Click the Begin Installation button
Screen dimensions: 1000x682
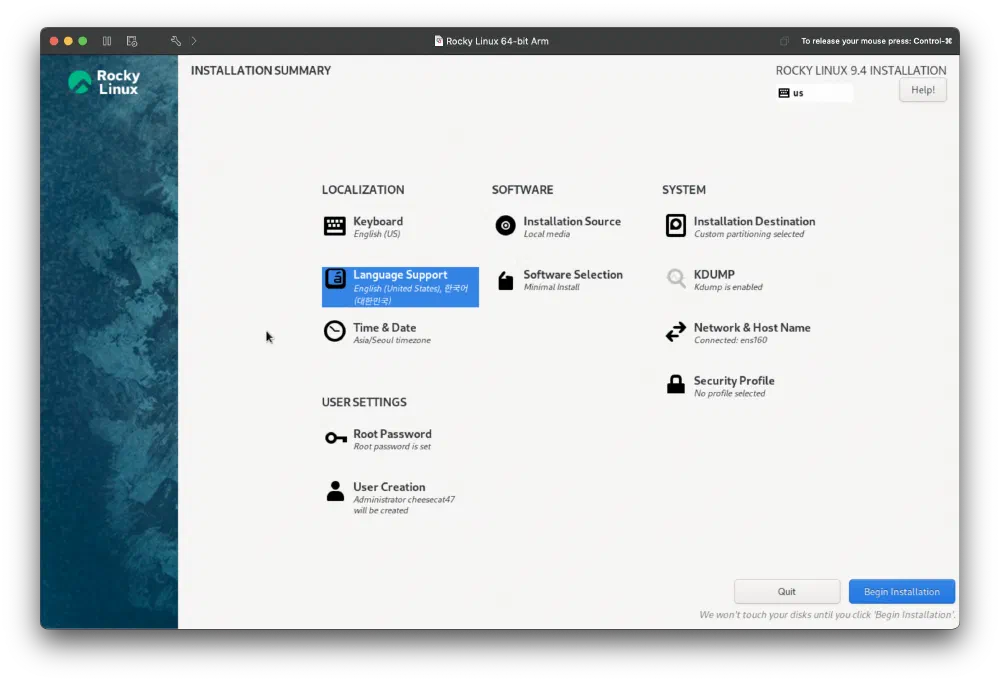(901, 591)
